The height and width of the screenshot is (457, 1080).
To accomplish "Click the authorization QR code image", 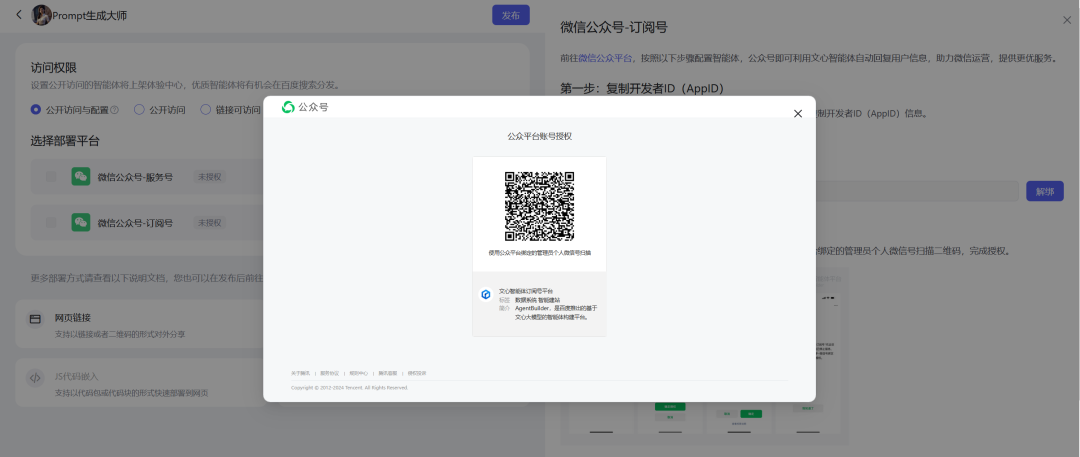I will (x=539, y=205).
